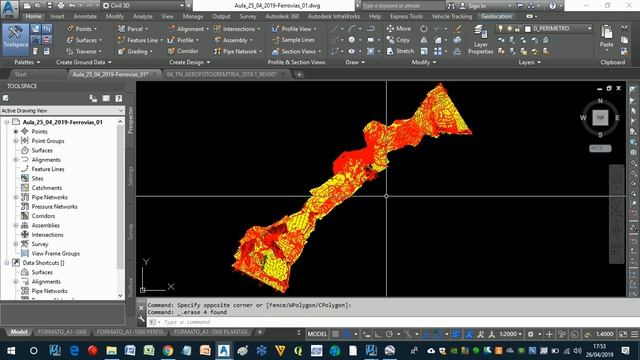This screenshot has height=360, width=640.
Task: Select the Stretch command
Action: (400, 51)
